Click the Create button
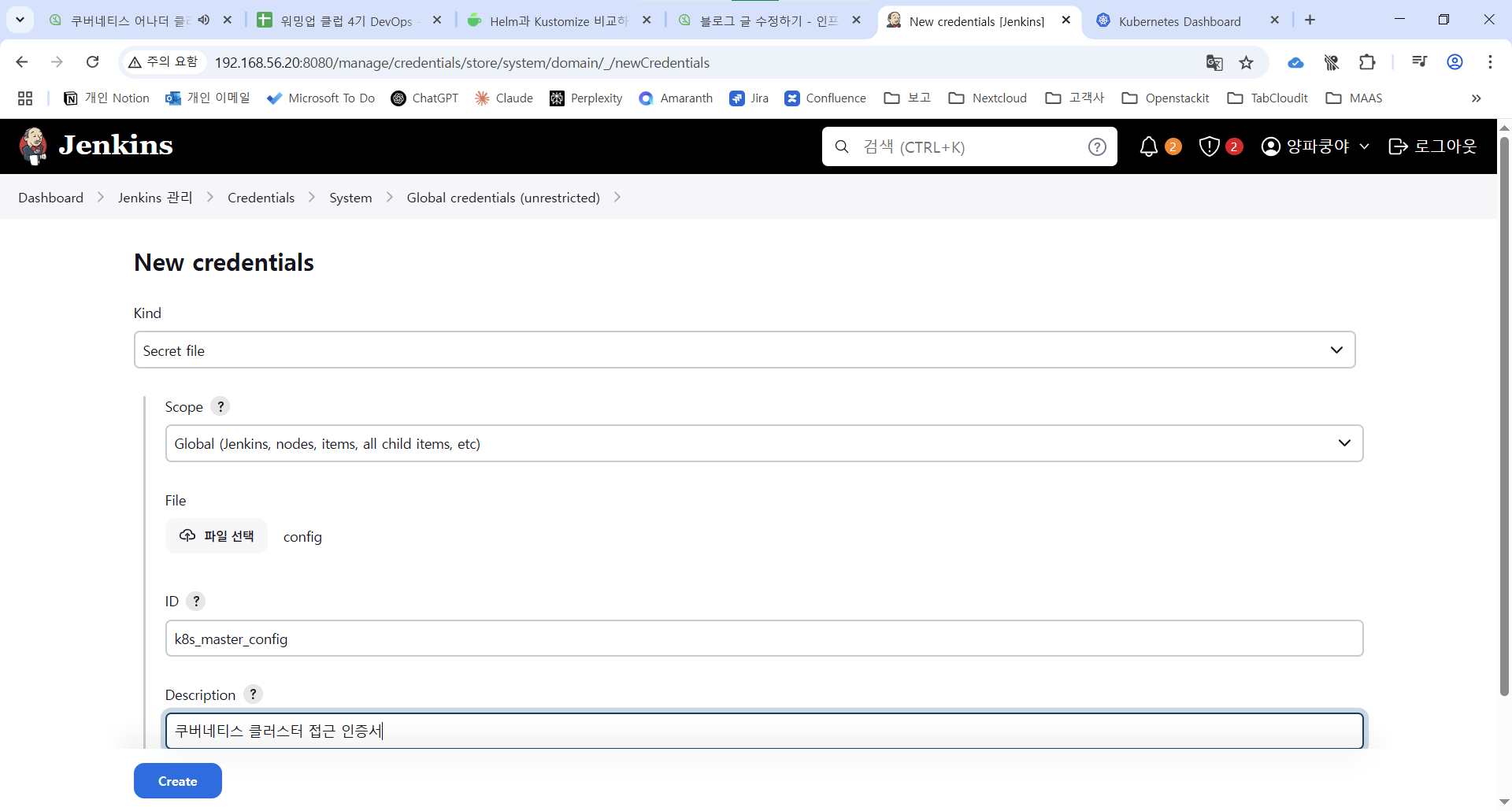Viewport: 1512px width, 811px height. [178, 781]
